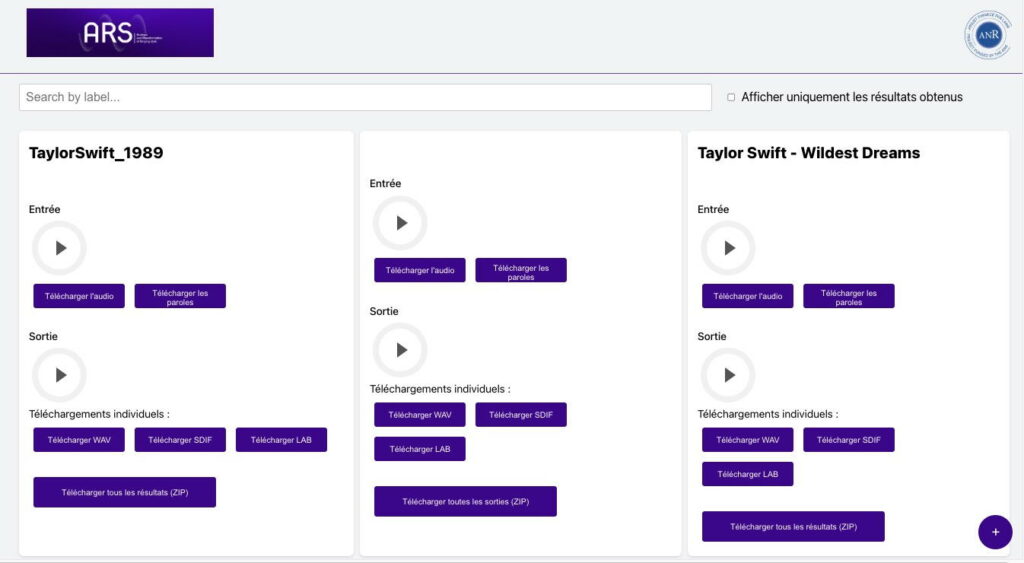Télécharger WAV in TaylorSwift_1989 card
Screen dimensions: 1024x563
click(x=79, y=440)
